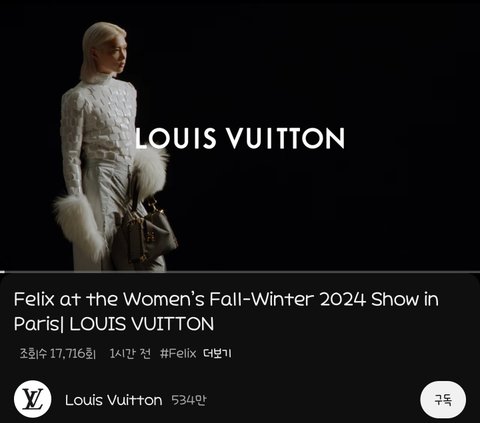Tap the video title starting with Felix
Image resolution: width=480 pixels, height=423 pixels.
[226, 311]
